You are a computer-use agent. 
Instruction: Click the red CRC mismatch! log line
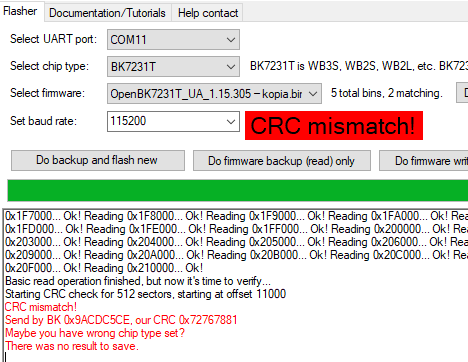tap(41, 307)
